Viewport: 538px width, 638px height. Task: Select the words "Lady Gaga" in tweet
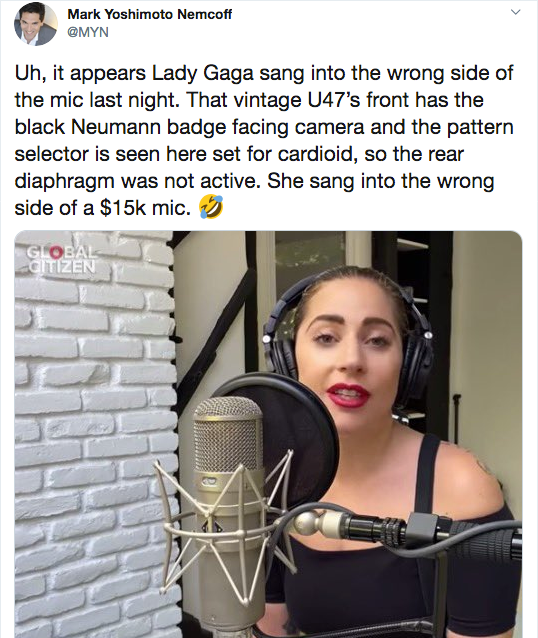(203, 73)
